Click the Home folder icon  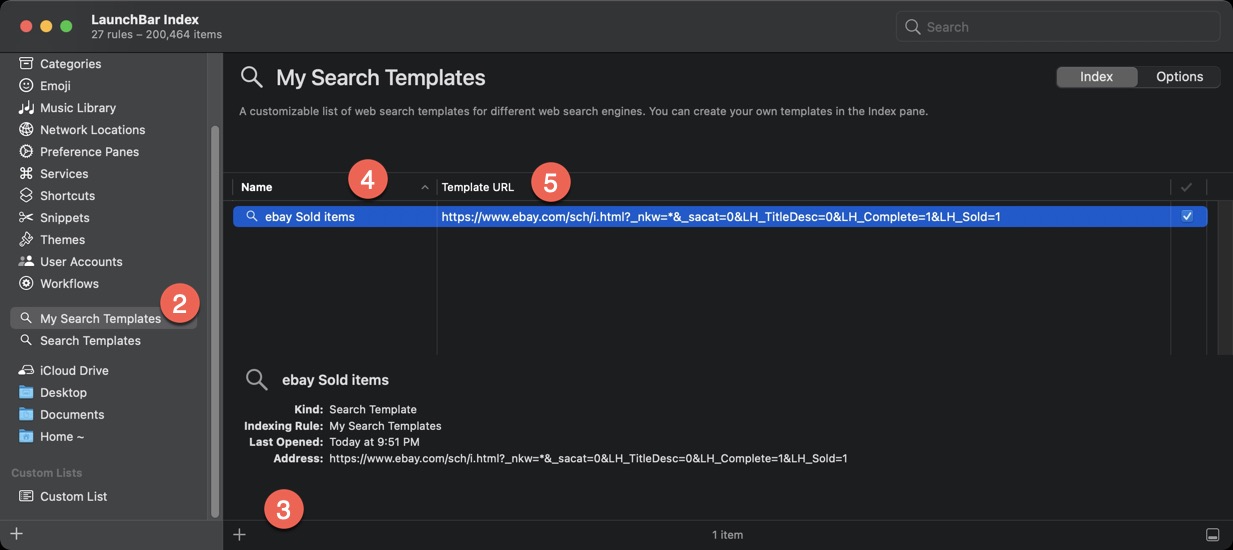click(26, 437)
